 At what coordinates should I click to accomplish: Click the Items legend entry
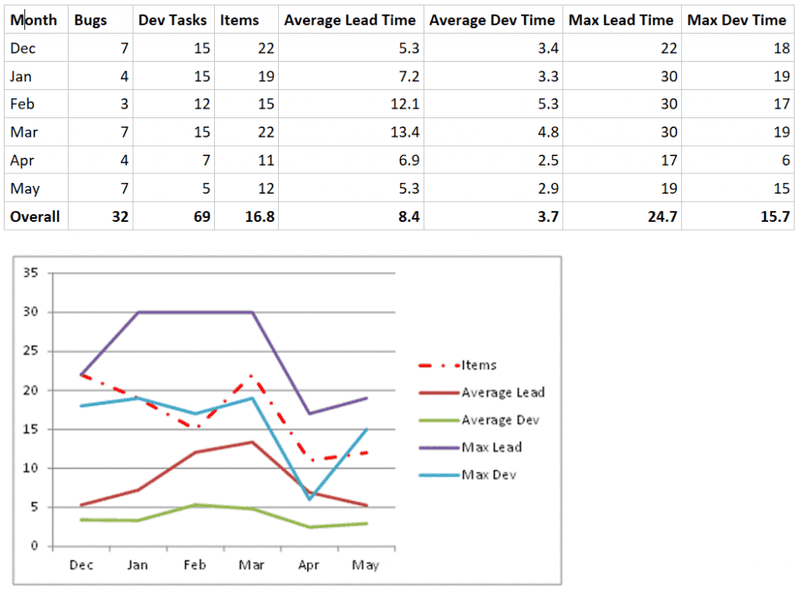pyautogui.click(x=458, y=365)
